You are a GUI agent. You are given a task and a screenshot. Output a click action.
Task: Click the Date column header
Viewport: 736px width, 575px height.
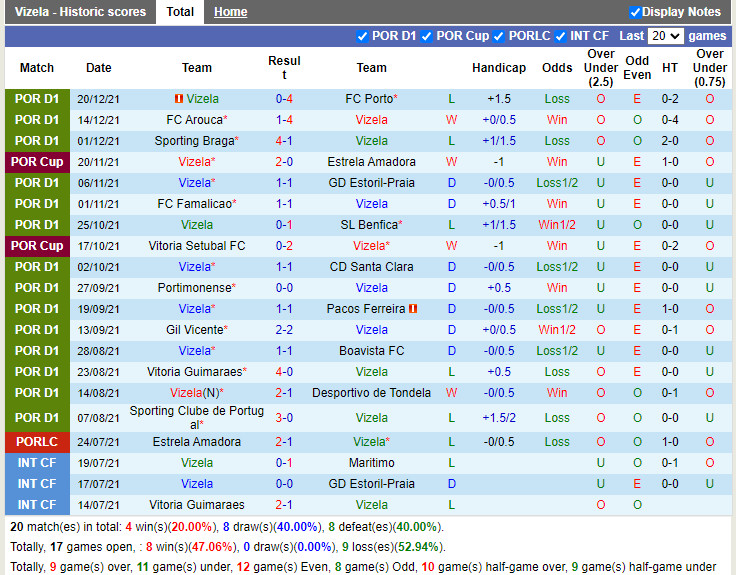(x=99, y=68)
